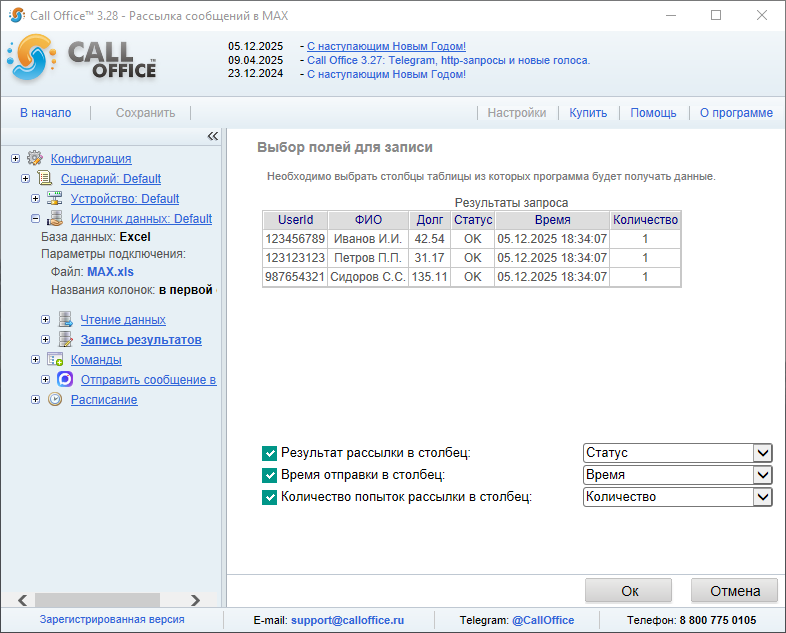
Task: Open the support@calloffice.ru email link
Action: (348, 620)
